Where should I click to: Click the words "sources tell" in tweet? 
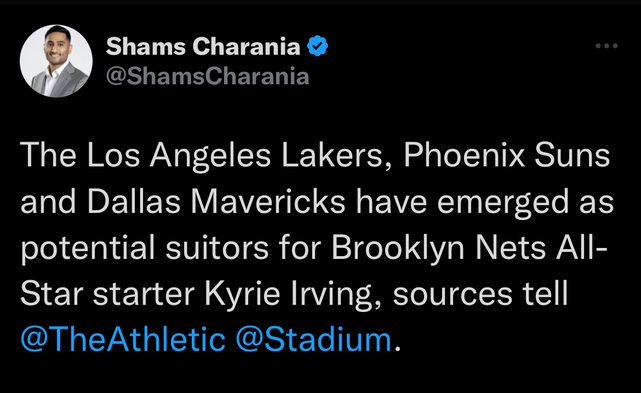480,294
